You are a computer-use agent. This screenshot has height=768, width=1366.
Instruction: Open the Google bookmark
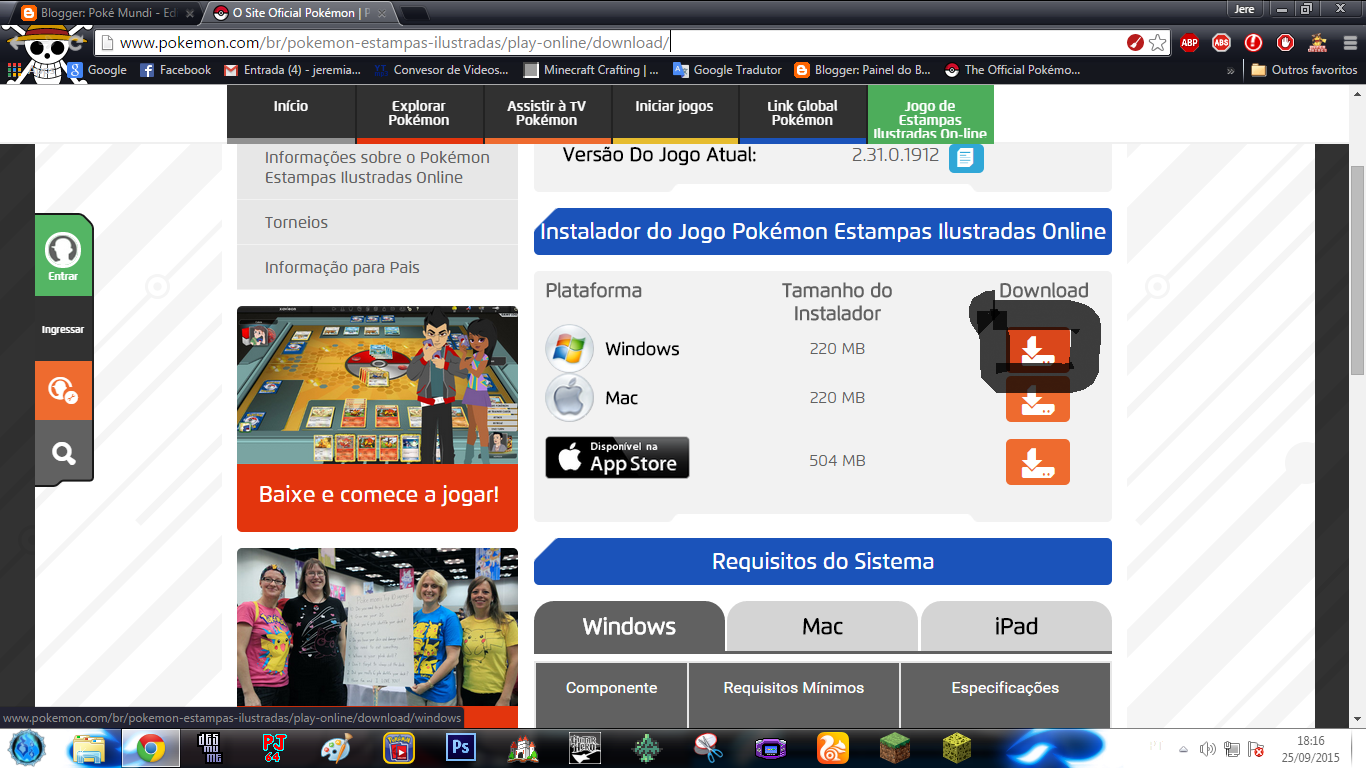click(x=97, y=70)
